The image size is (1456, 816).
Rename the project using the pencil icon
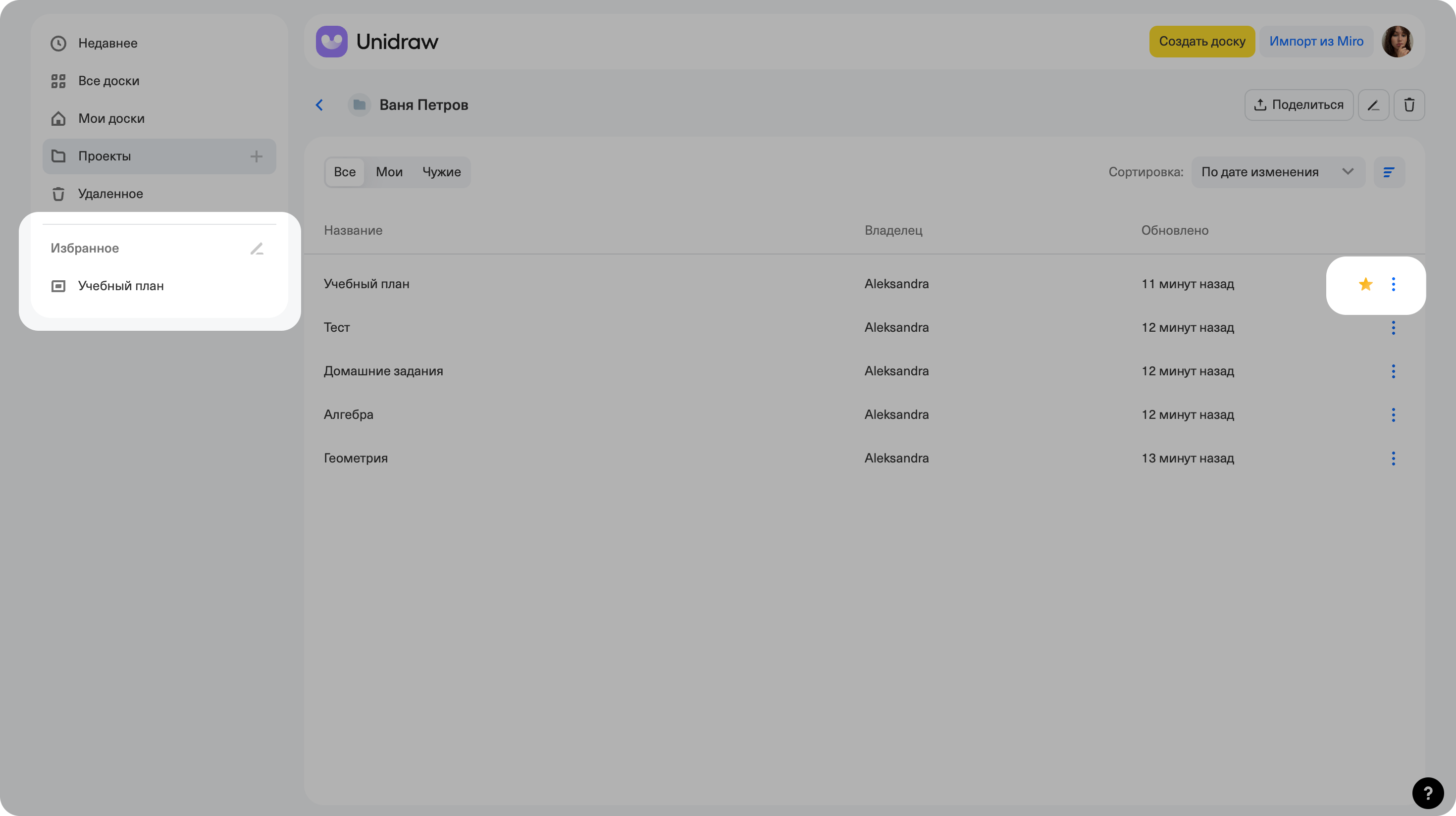click(1373, 105)
